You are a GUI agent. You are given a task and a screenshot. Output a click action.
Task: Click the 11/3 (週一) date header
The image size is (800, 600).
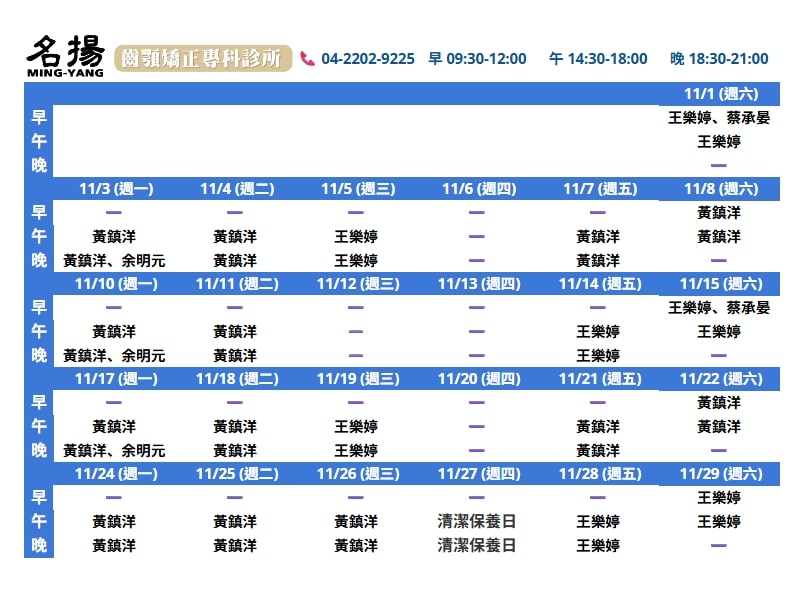tap(114, 189)
